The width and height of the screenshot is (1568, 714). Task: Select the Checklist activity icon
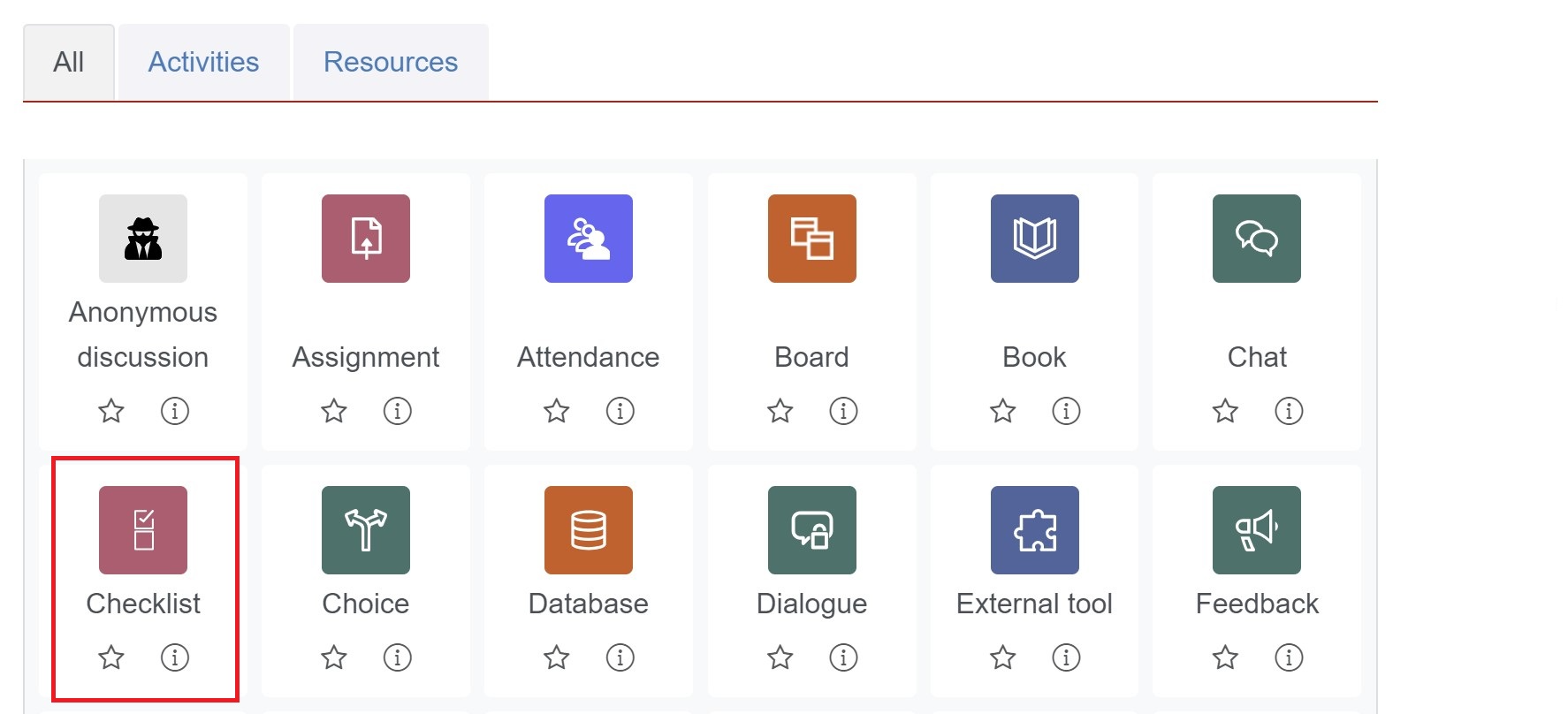[143, 530]
